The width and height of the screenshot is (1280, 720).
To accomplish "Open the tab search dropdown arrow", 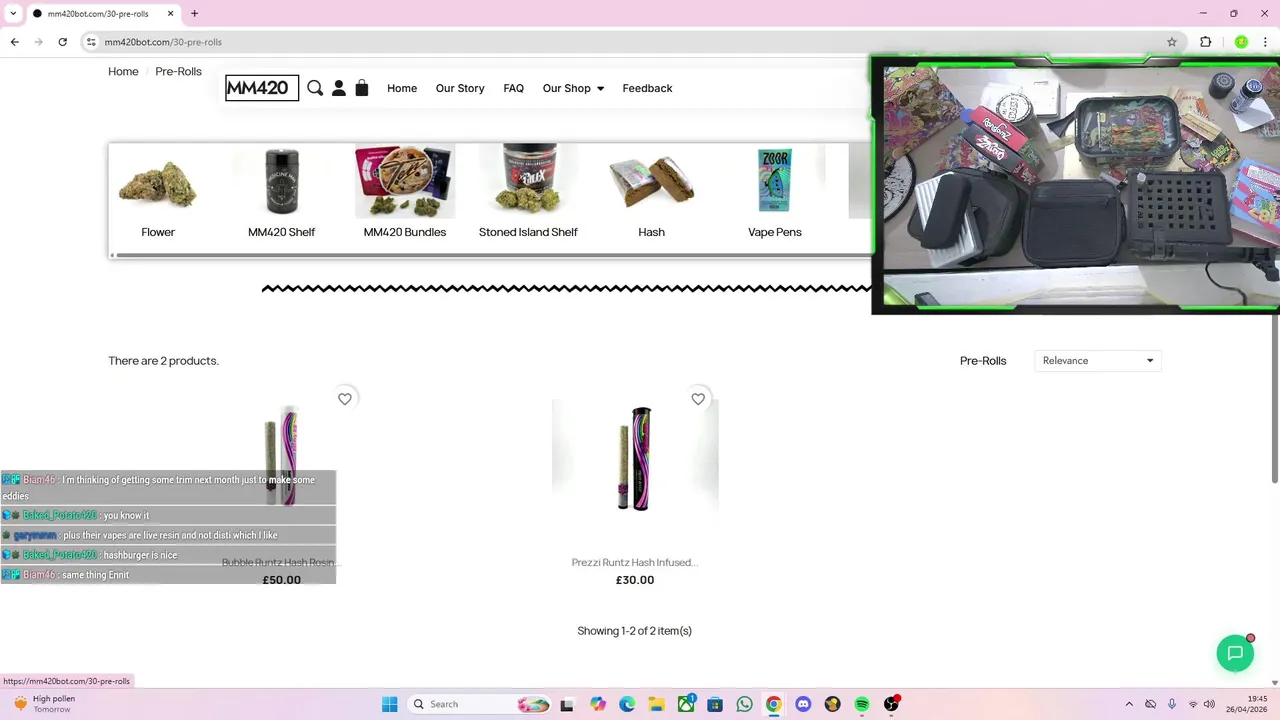I will 13,14.
